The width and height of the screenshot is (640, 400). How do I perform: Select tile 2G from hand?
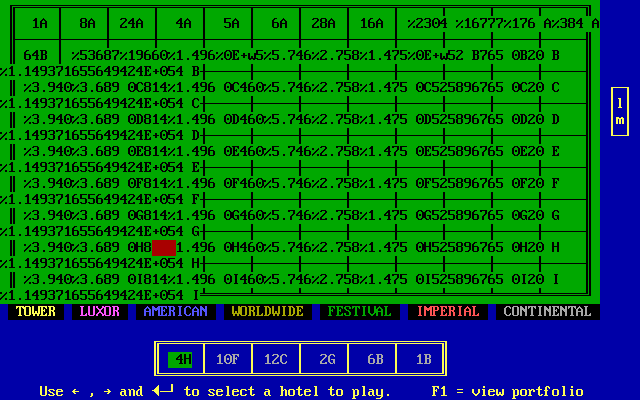(326, 359)
